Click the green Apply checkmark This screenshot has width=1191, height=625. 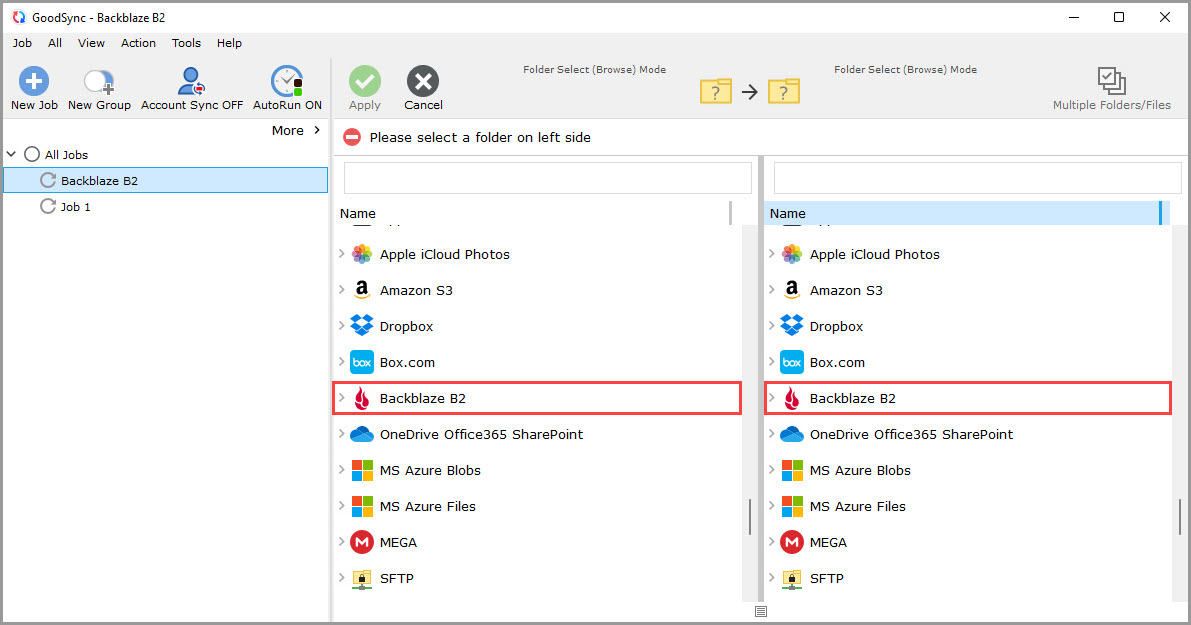pyautogui.click(x=365, y=81)
